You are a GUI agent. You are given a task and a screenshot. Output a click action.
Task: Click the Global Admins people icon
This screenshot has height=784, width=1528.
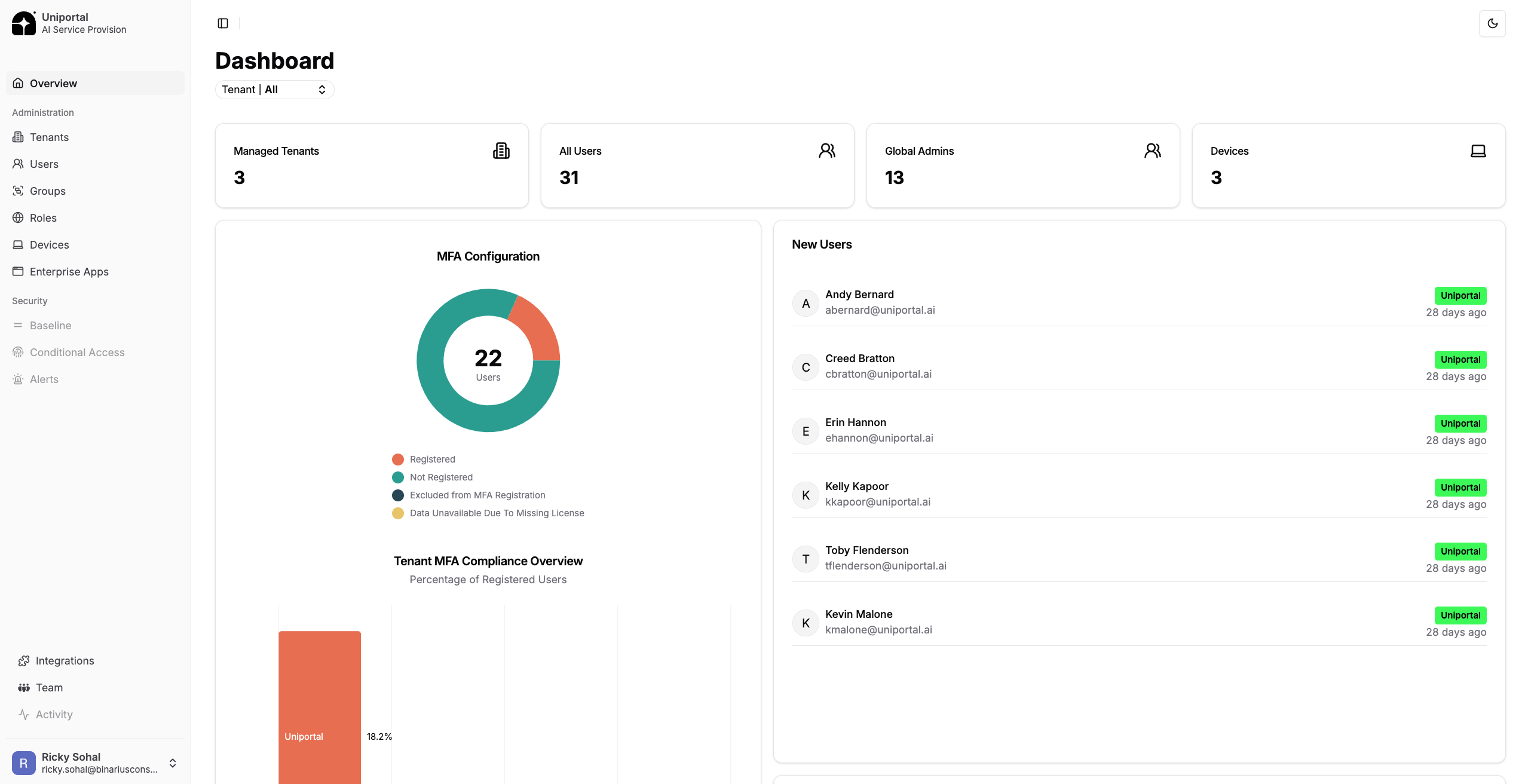[1152, 151]
